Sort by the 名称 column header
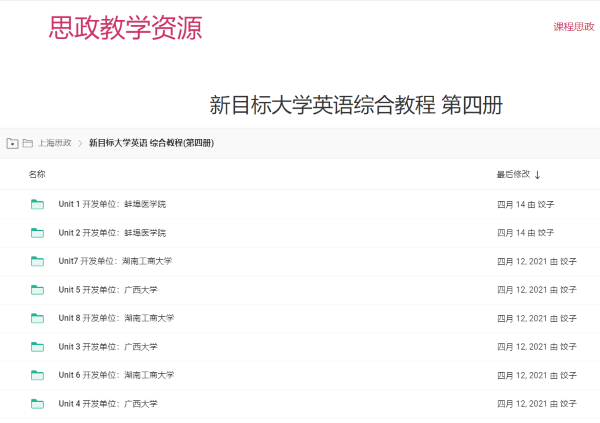This screenshot has width=600, height=423. click(x=37, y=174)
